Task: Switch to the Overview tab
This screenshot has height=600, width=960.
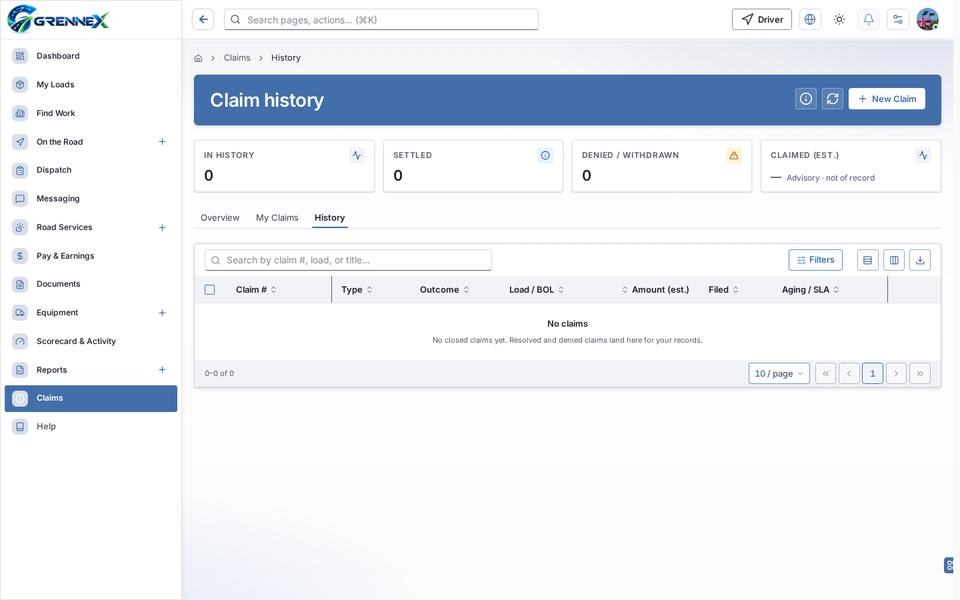Action: [x=220, y=218]
